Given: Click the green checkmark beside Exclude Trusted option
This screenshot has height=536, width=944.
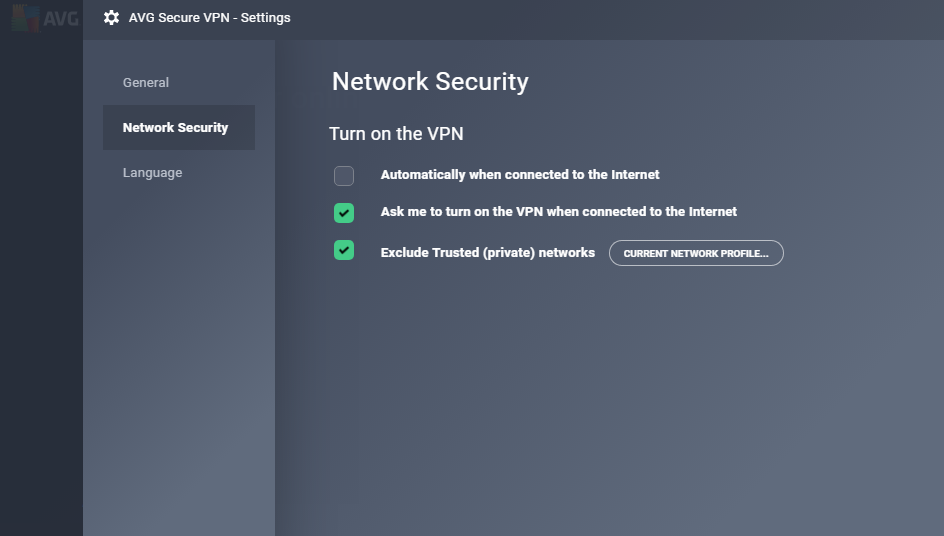Looking at the screenshot, I should tap(344, 250).
